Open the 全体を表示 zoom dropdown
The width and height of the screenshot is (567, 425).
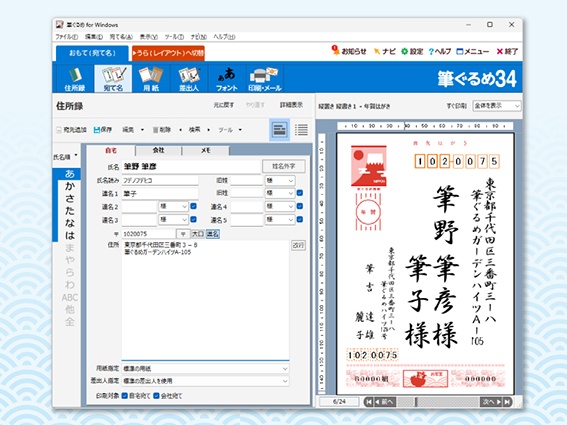click(497, 106)
